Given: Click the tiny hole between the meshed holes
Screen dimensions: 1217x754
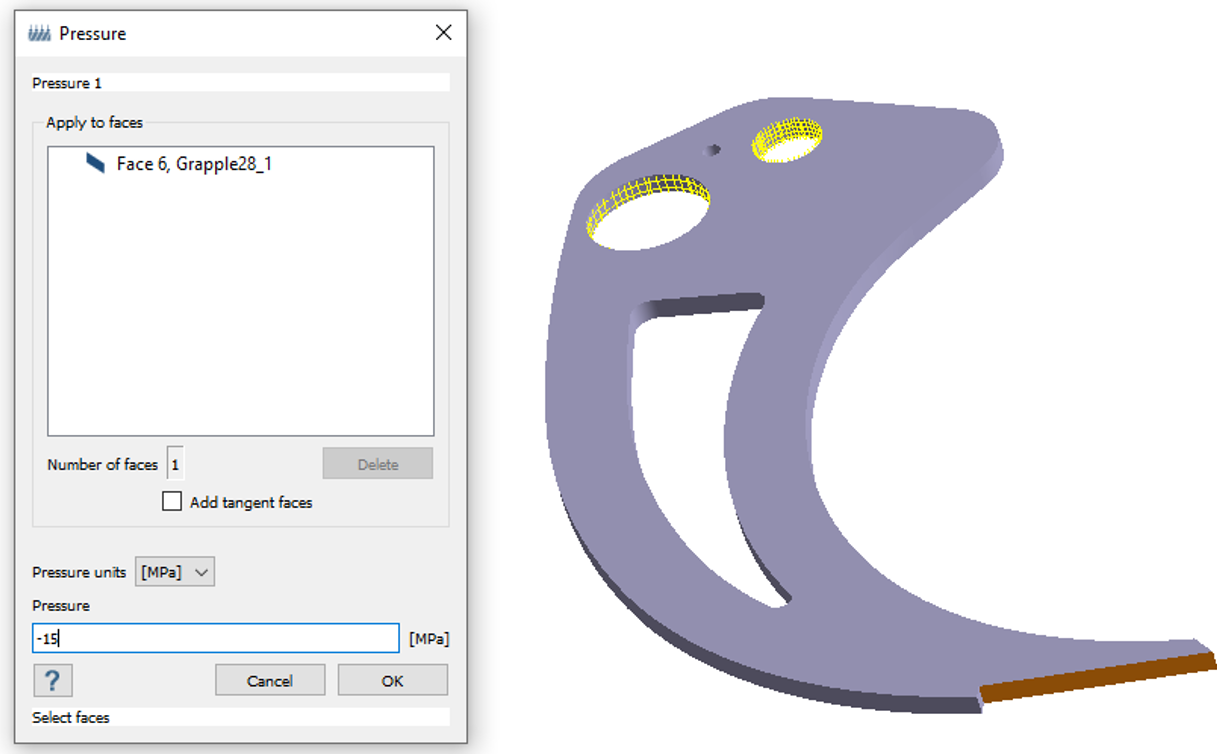Looking at the screenshot, I should pos(713,150).
